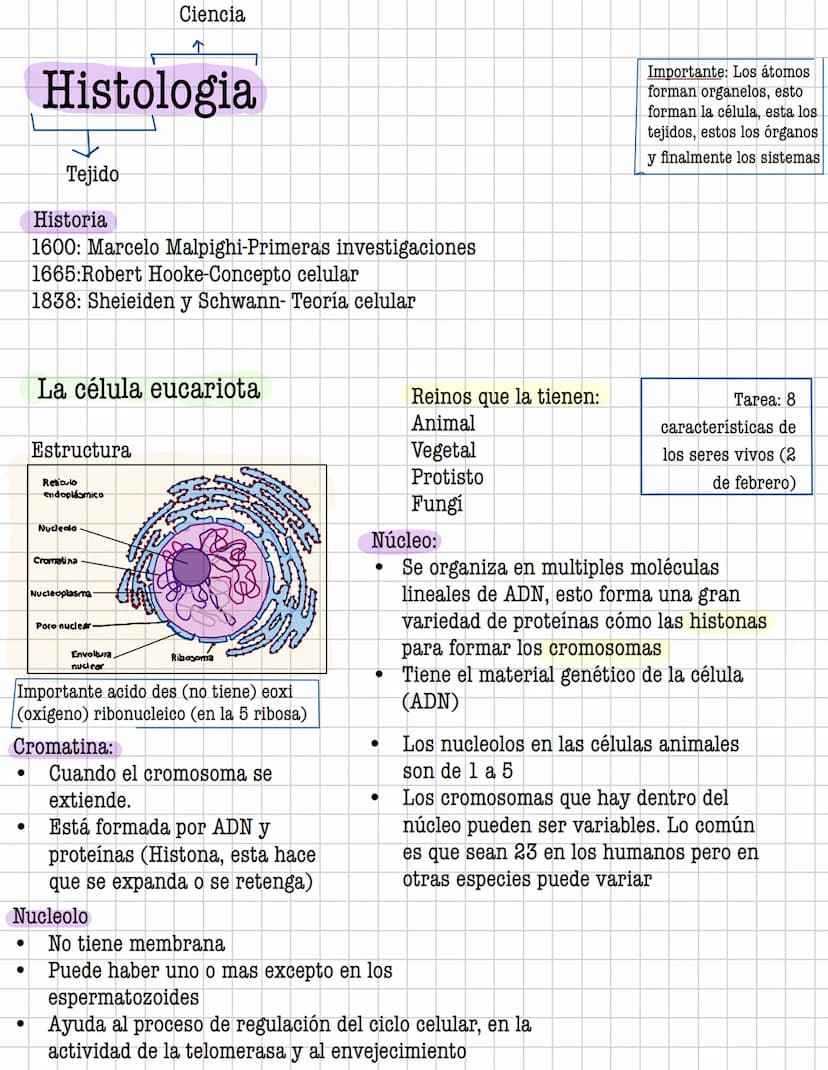
Task: Select the word Animal in kingdoms list
Action: 443,423
